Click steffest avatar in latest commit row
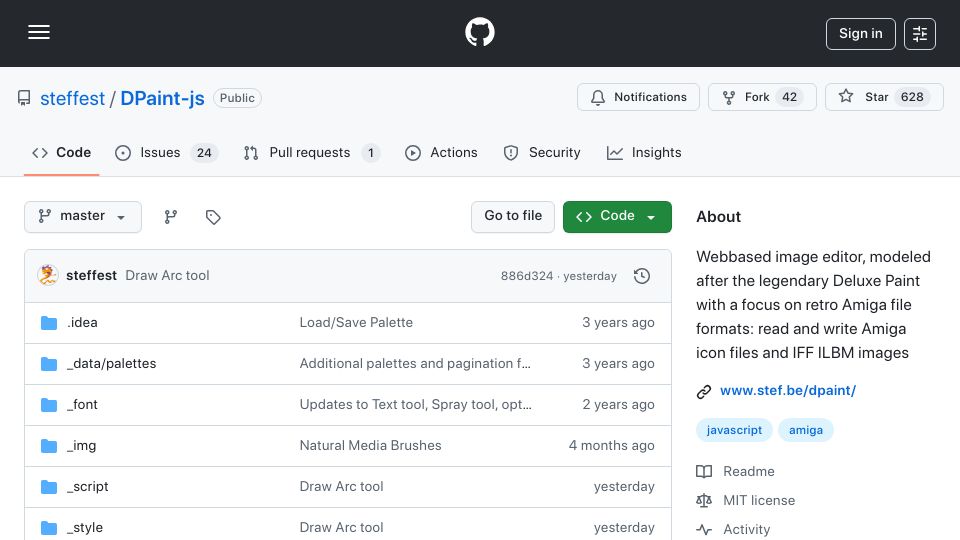960x540 pixels. click(48, 276)
